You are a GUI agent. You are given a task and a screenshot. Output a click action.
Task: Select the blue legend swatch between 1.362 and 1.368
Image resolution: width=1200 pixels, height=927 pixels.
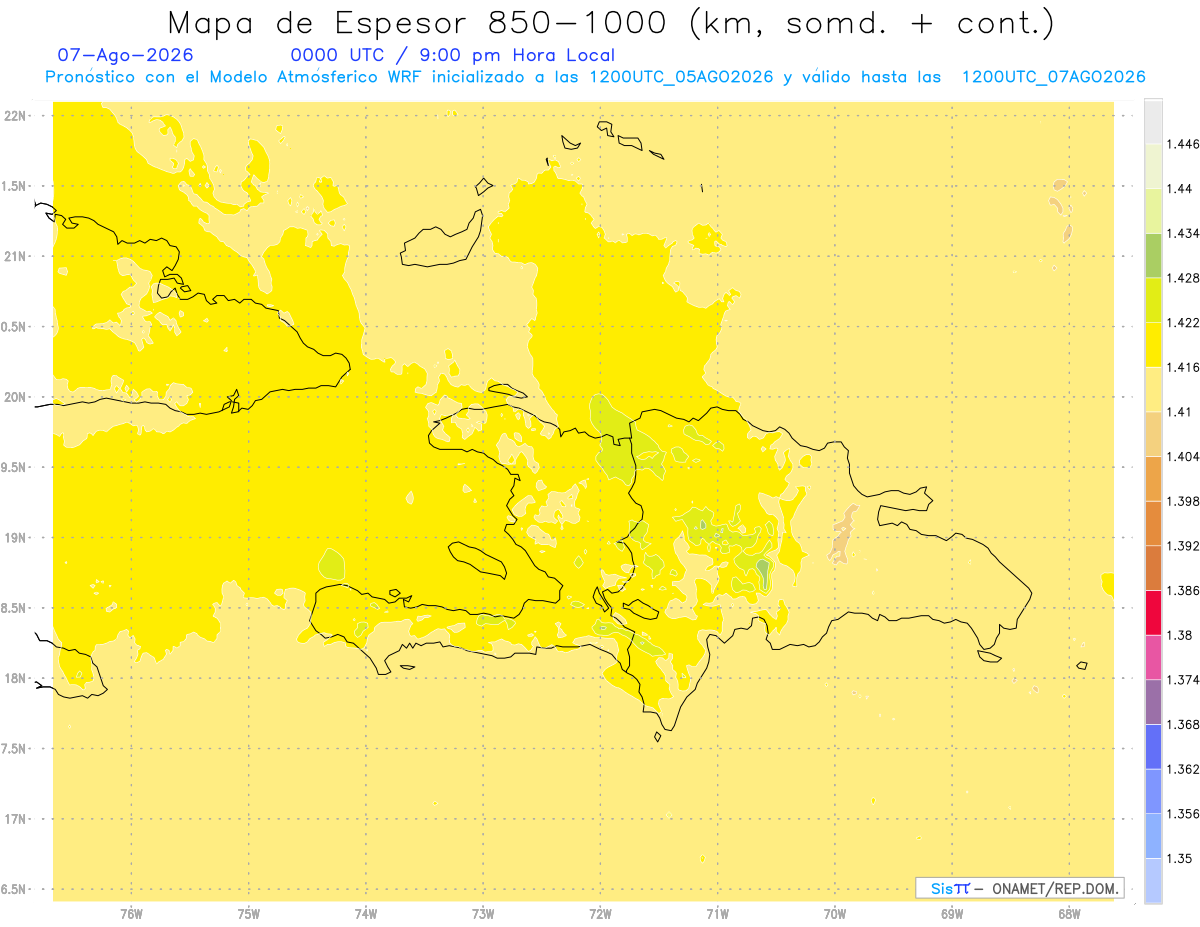1153,746
